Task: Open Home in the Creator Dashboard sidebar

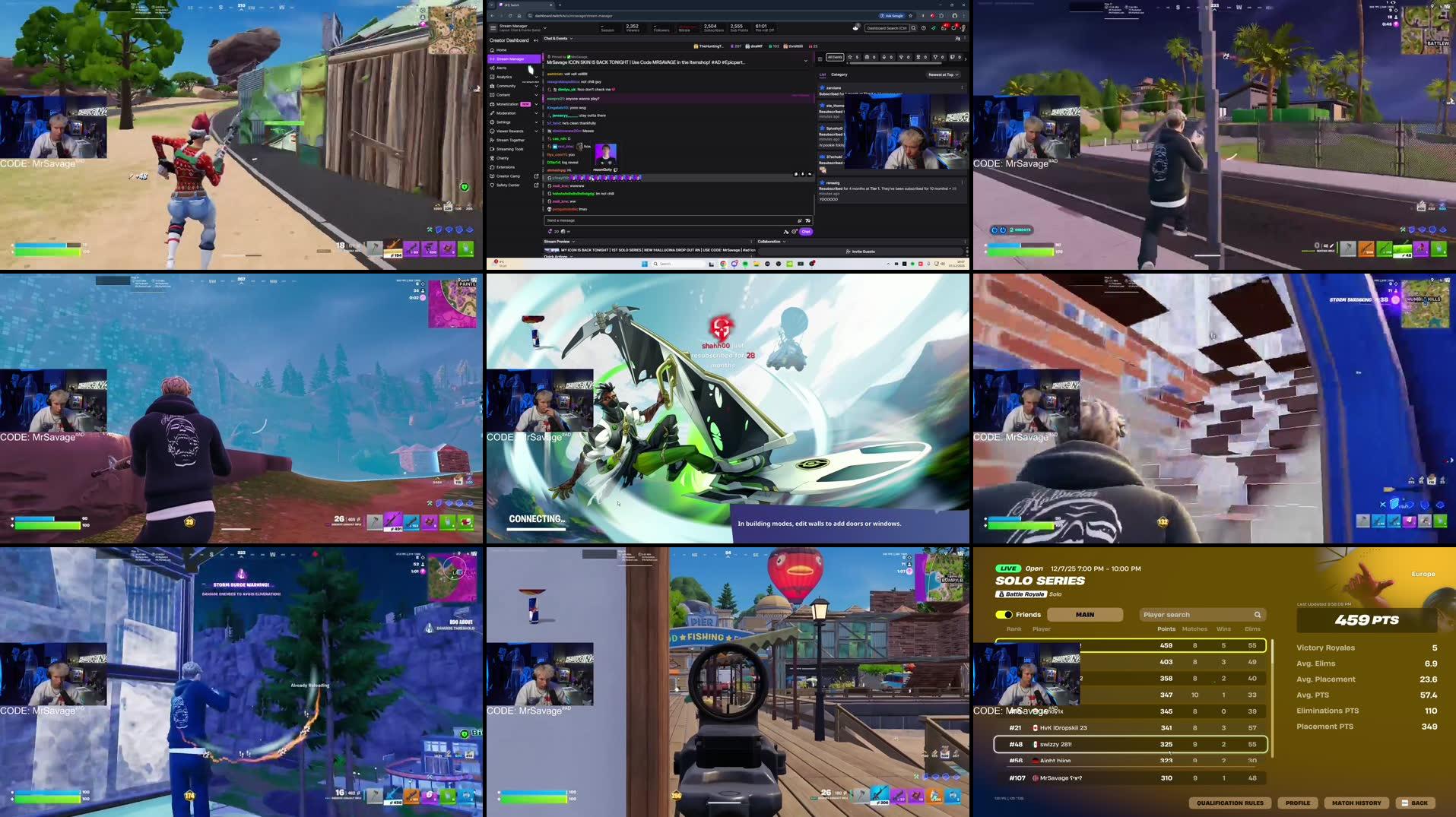Action: (502, 50)
